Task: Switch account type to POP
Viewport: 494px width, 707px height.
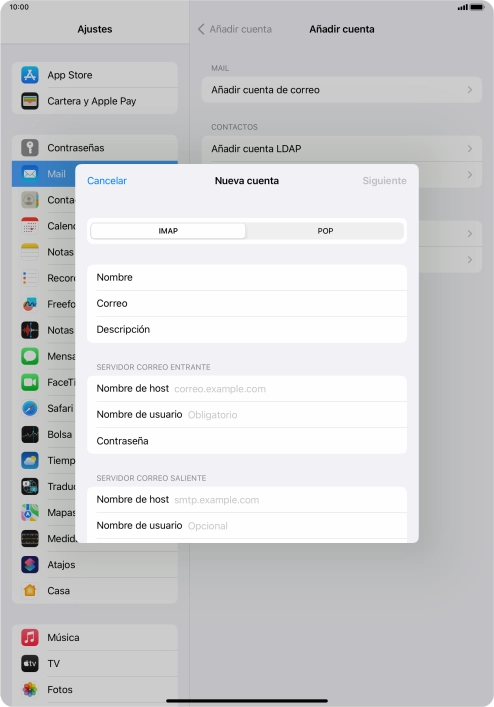Action: tap(325, 231)
